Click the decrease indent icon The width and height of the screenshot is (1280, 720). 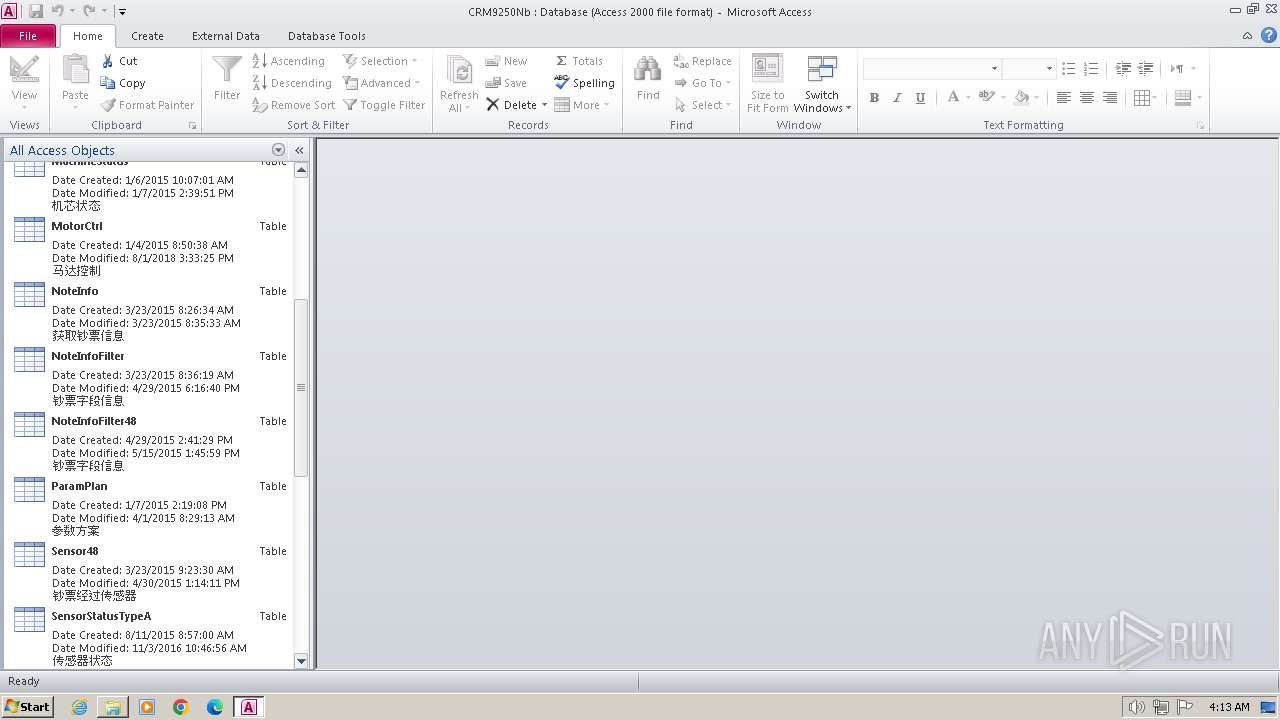tap(1123, 69)
